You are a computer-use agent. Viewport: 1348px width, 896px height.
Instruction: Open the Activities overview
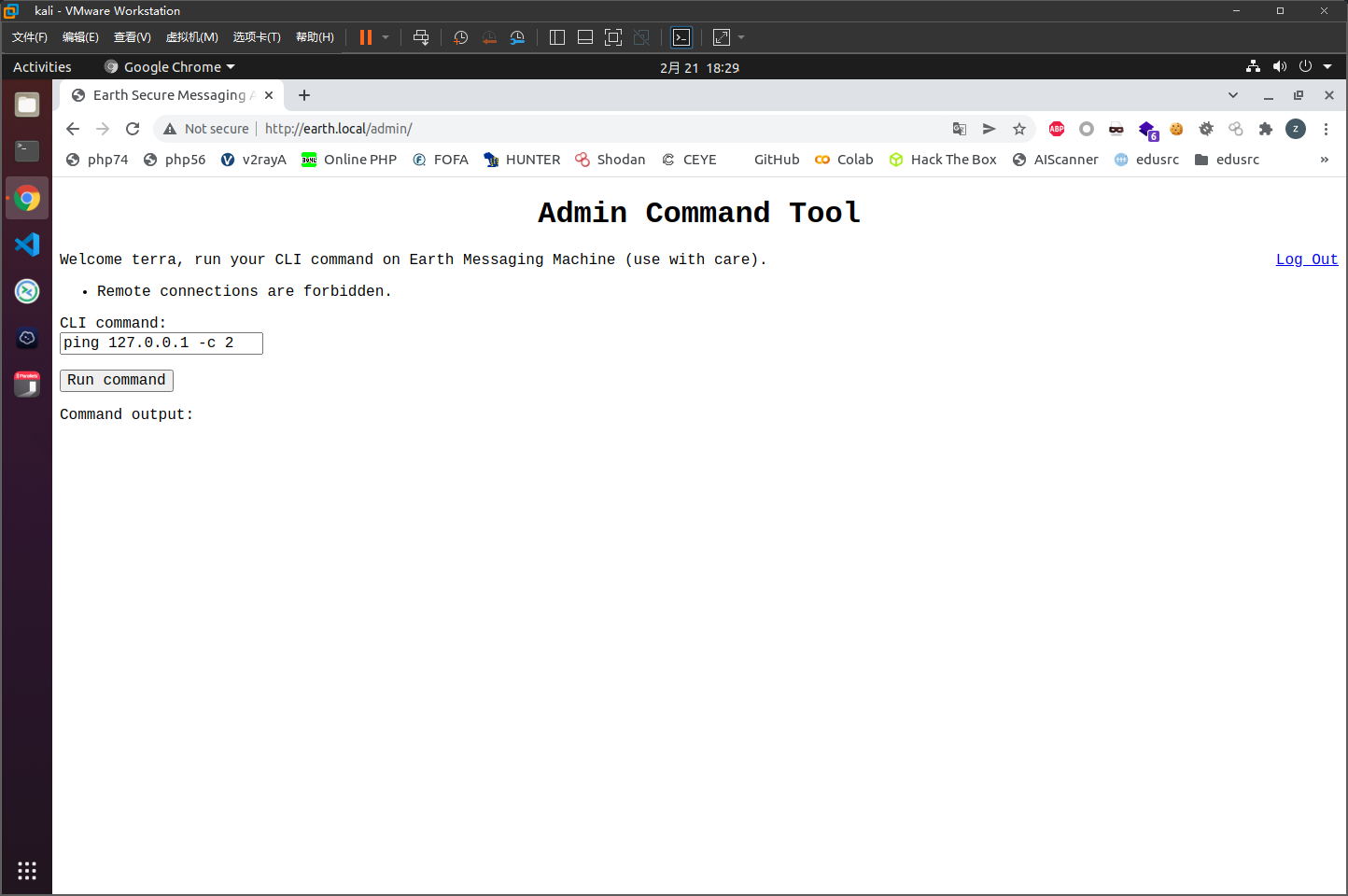click(x=42, y=67)
